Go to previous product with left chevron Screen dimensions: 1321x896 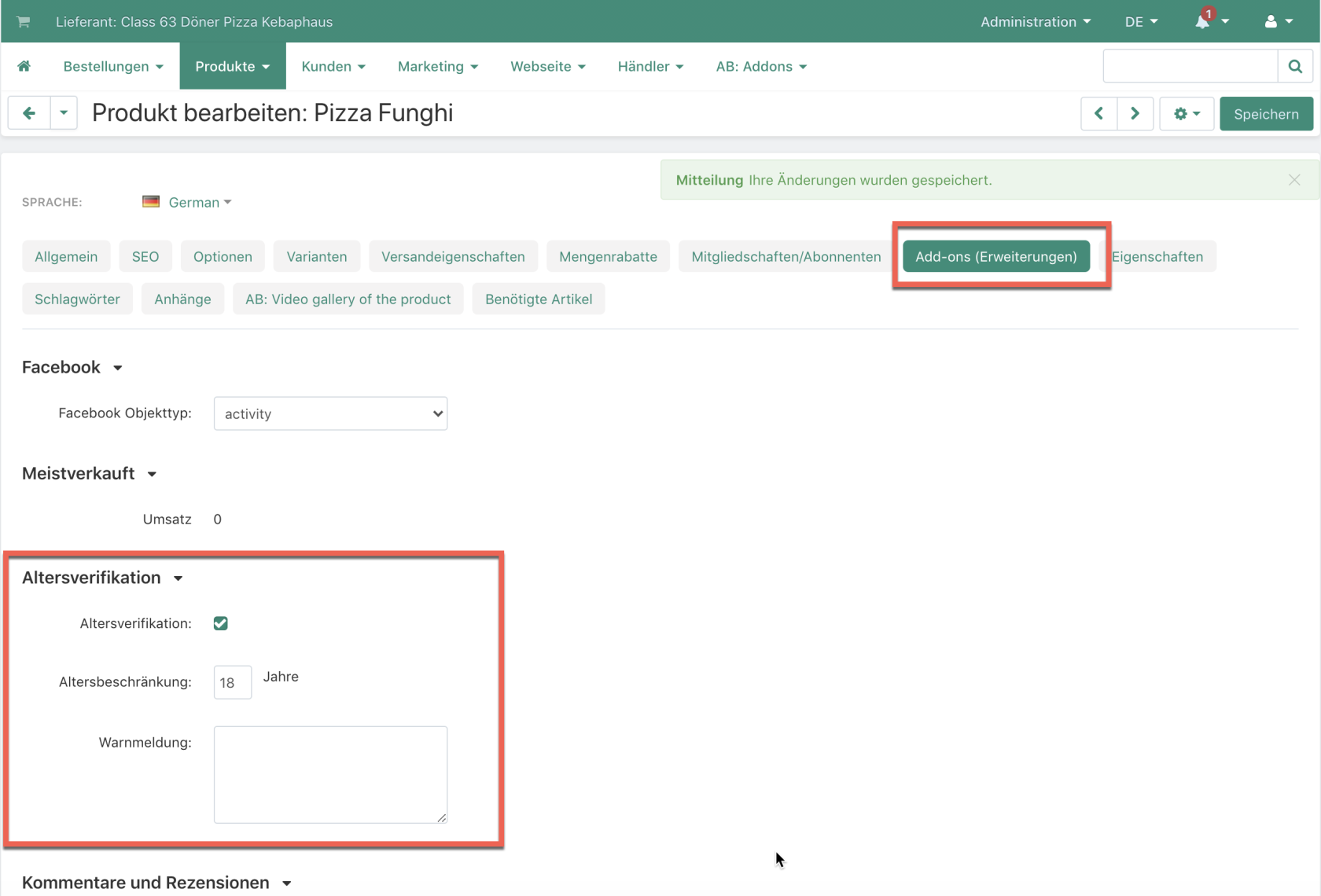tap(1099, 114)
